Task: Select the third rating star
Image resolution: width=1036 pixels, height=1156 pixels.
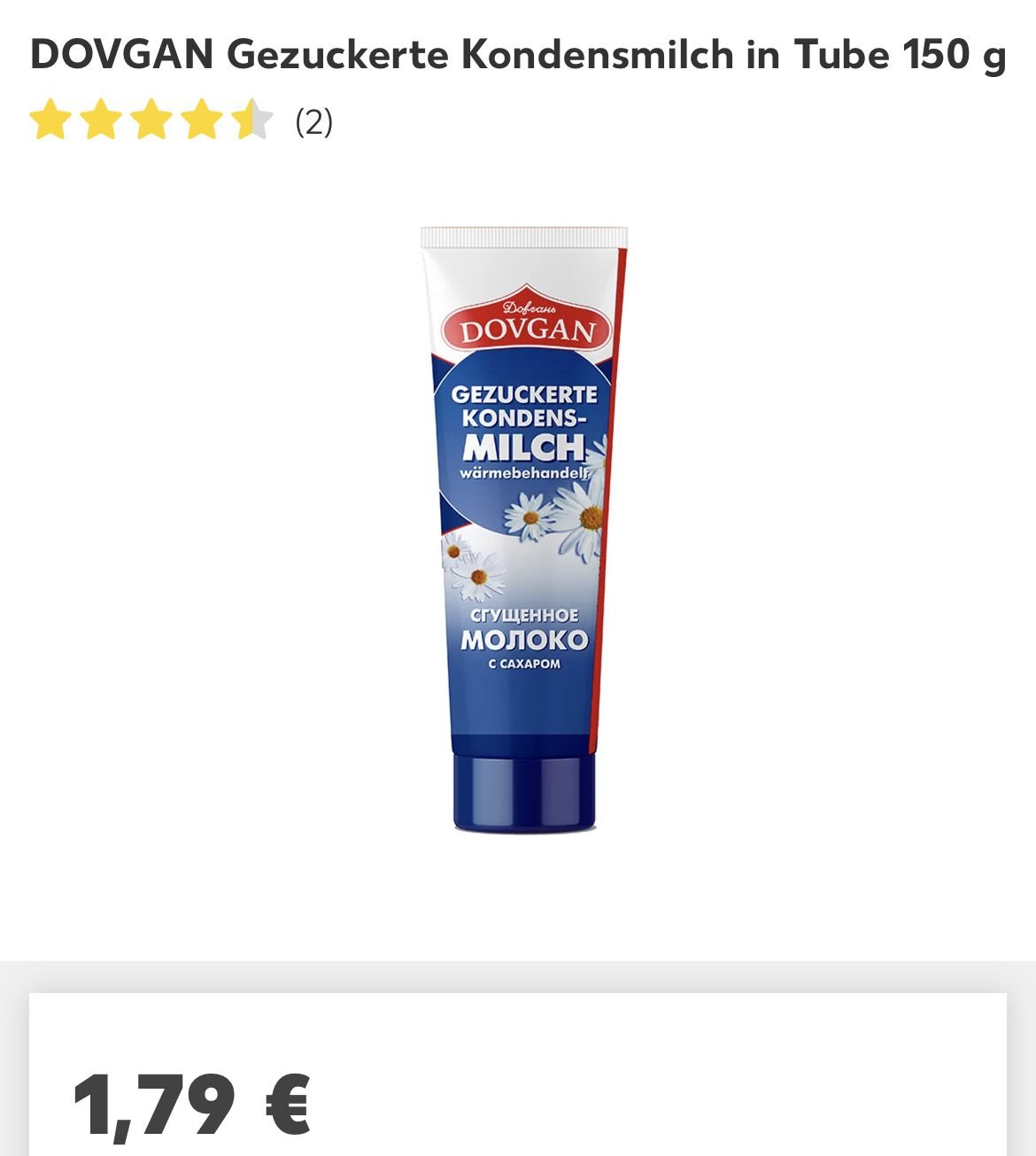Action: pyautogui.click(x=151, y=120)
